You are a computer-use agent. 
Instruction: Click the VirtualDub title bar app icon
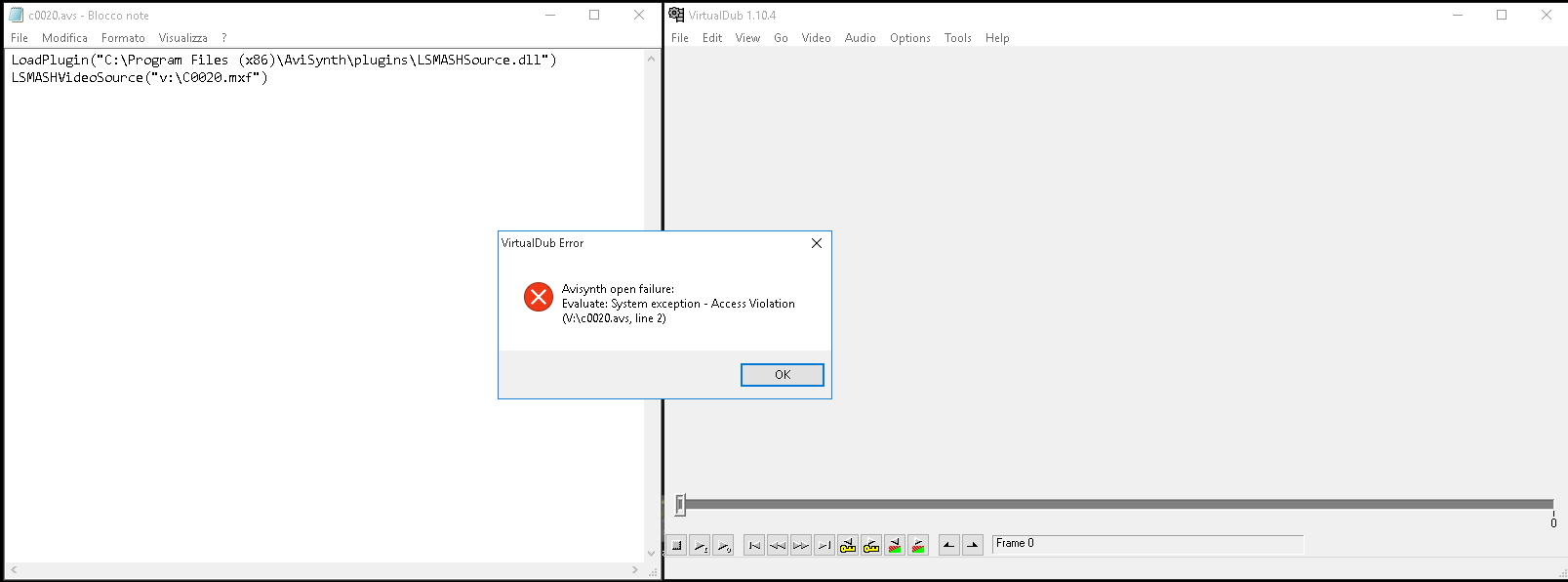676,15
